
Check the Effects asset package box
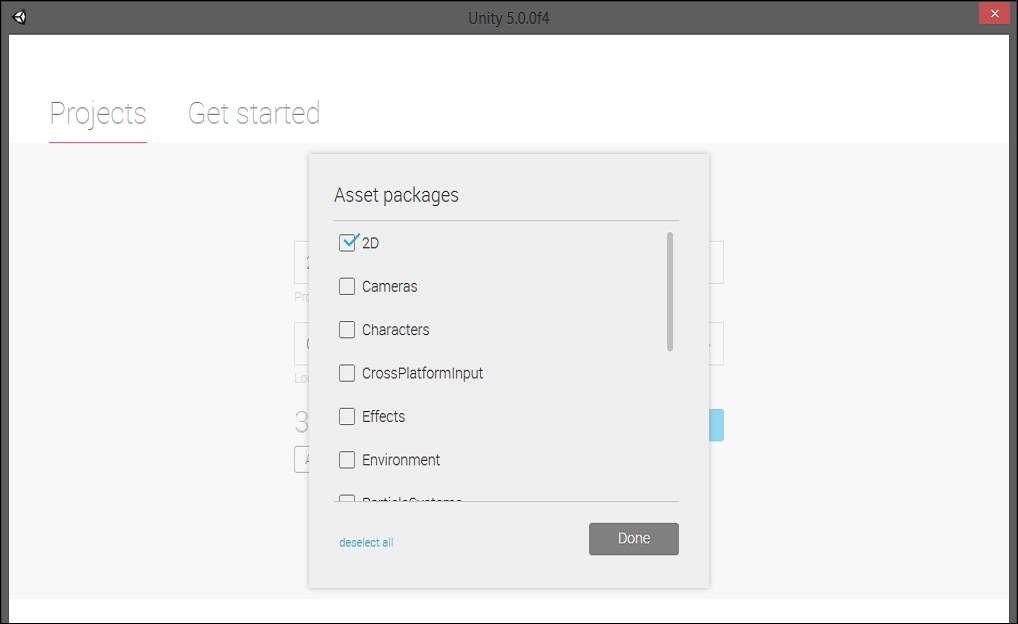pyautogui.click(x=347, y=416)
